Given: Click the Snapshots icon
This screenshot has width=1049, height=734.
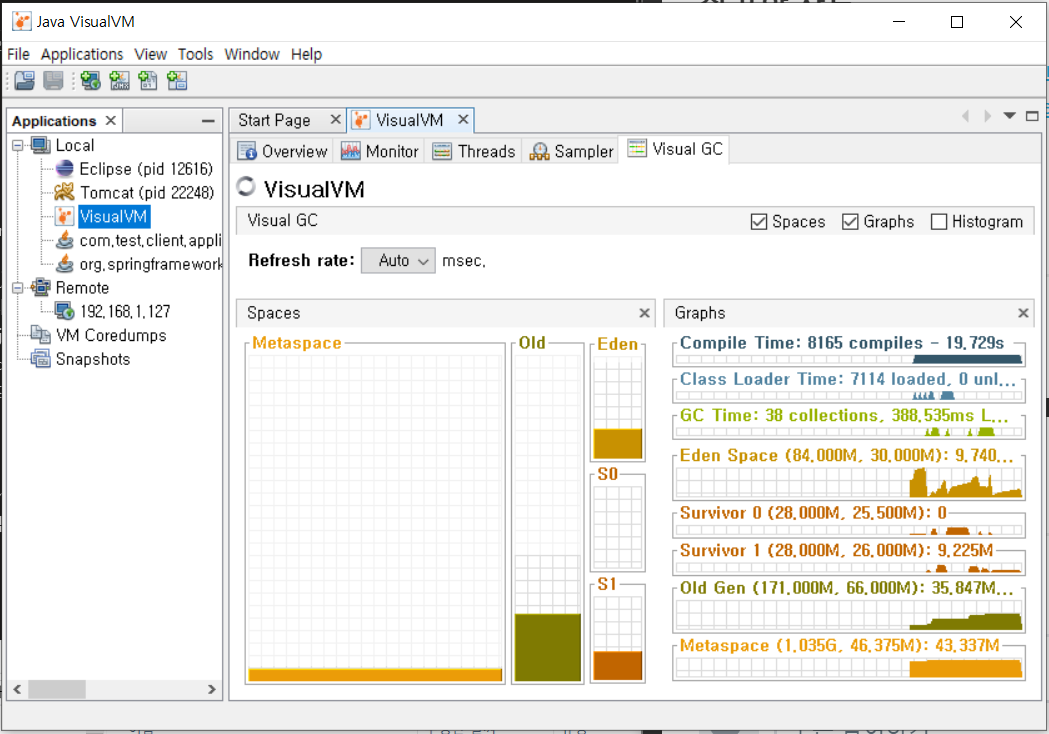Looking at the screenshot, I should pos(41,359).
